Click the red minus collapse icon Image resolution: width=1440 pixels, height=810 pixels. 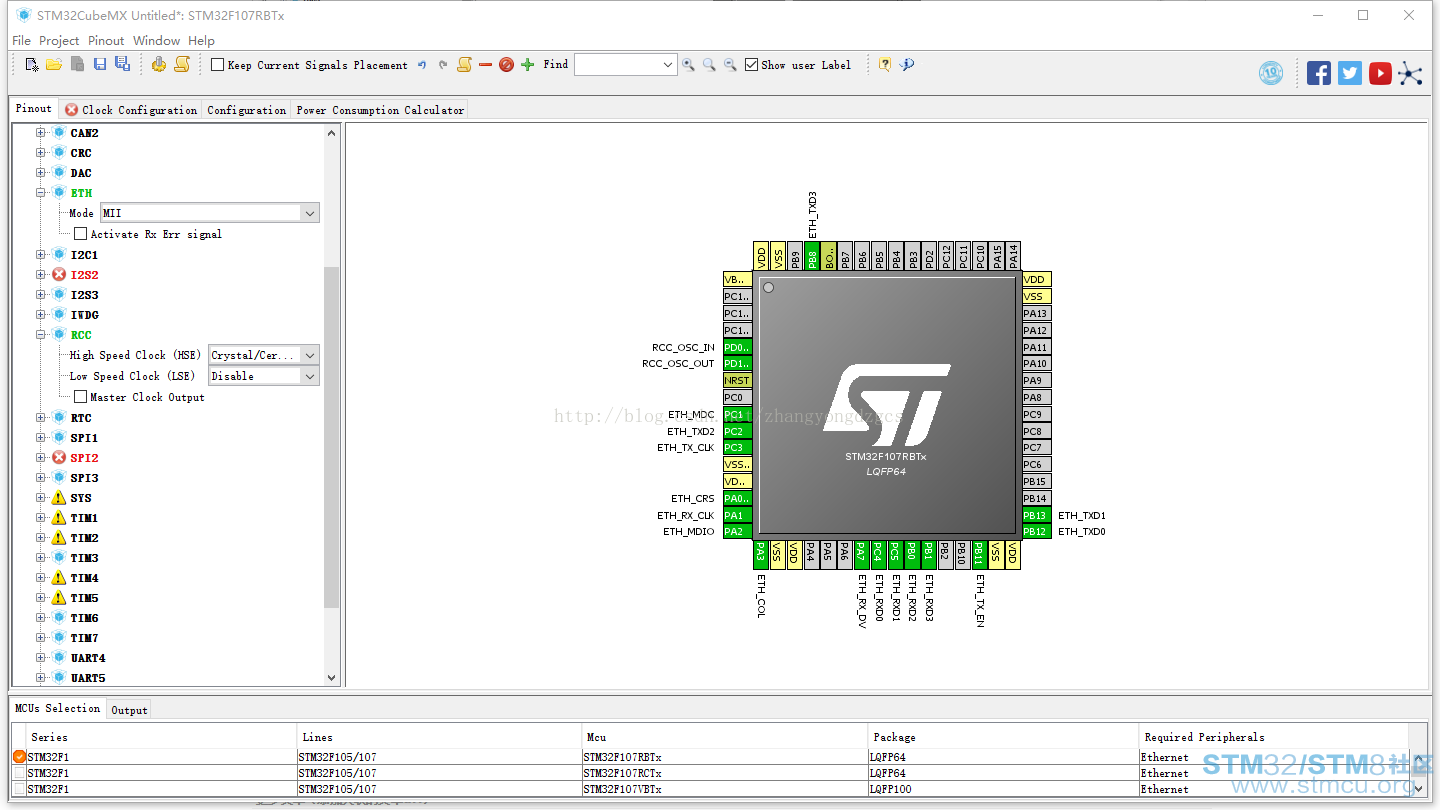click(x=485, y=65)
